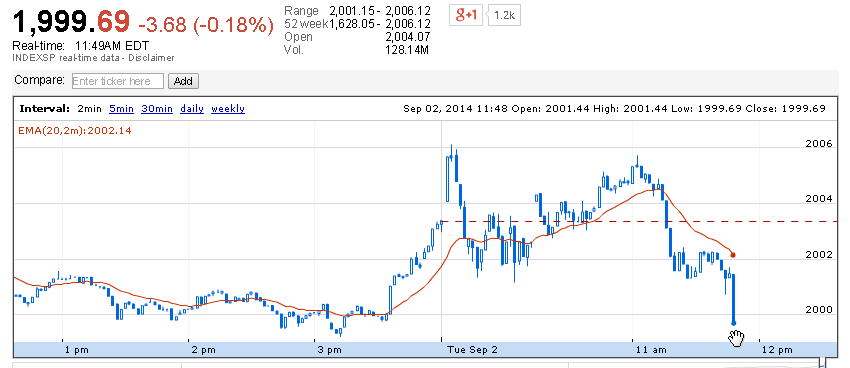Switch chart to weekly interval

[x=228, y=109]
